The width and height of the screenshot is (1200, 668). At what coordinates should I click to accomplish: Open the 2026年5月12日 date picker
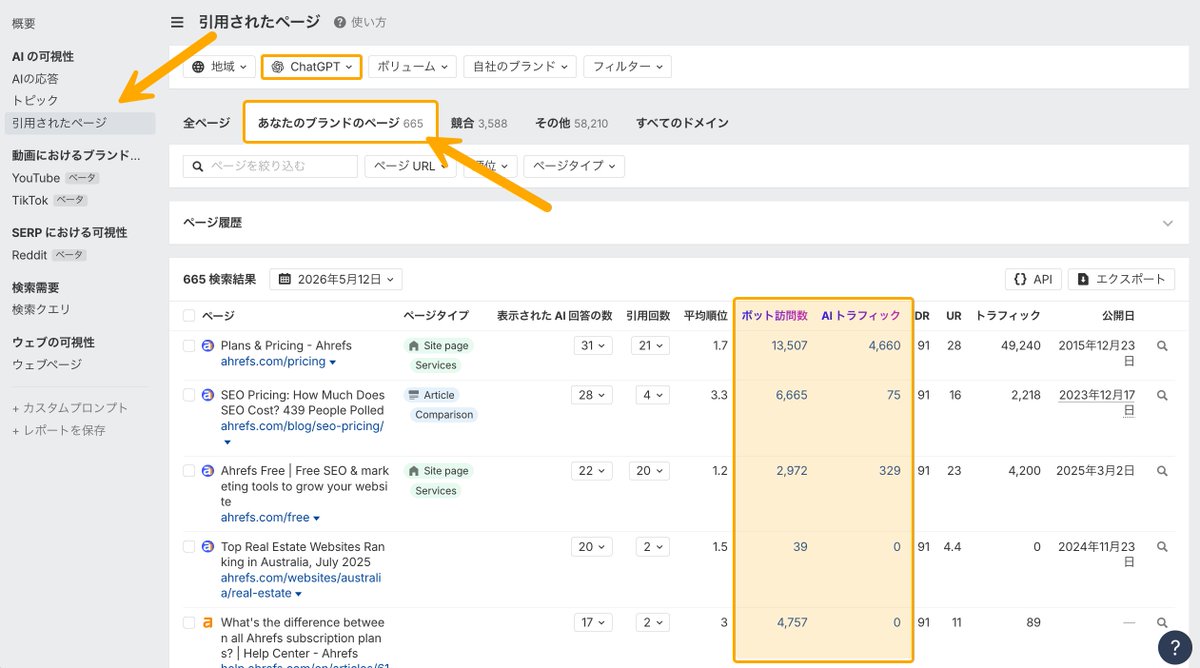point(336,280)
